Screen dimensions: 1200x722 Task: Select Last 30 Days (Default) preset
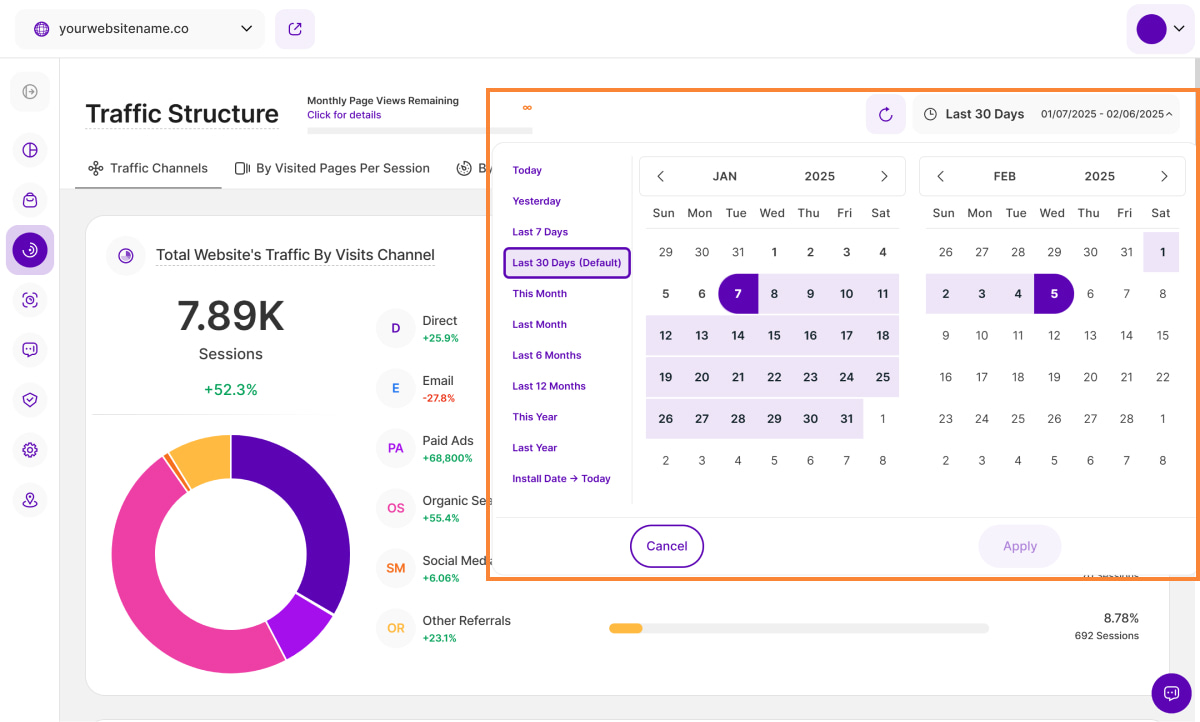pyautogui.click(x=567, y=263)
